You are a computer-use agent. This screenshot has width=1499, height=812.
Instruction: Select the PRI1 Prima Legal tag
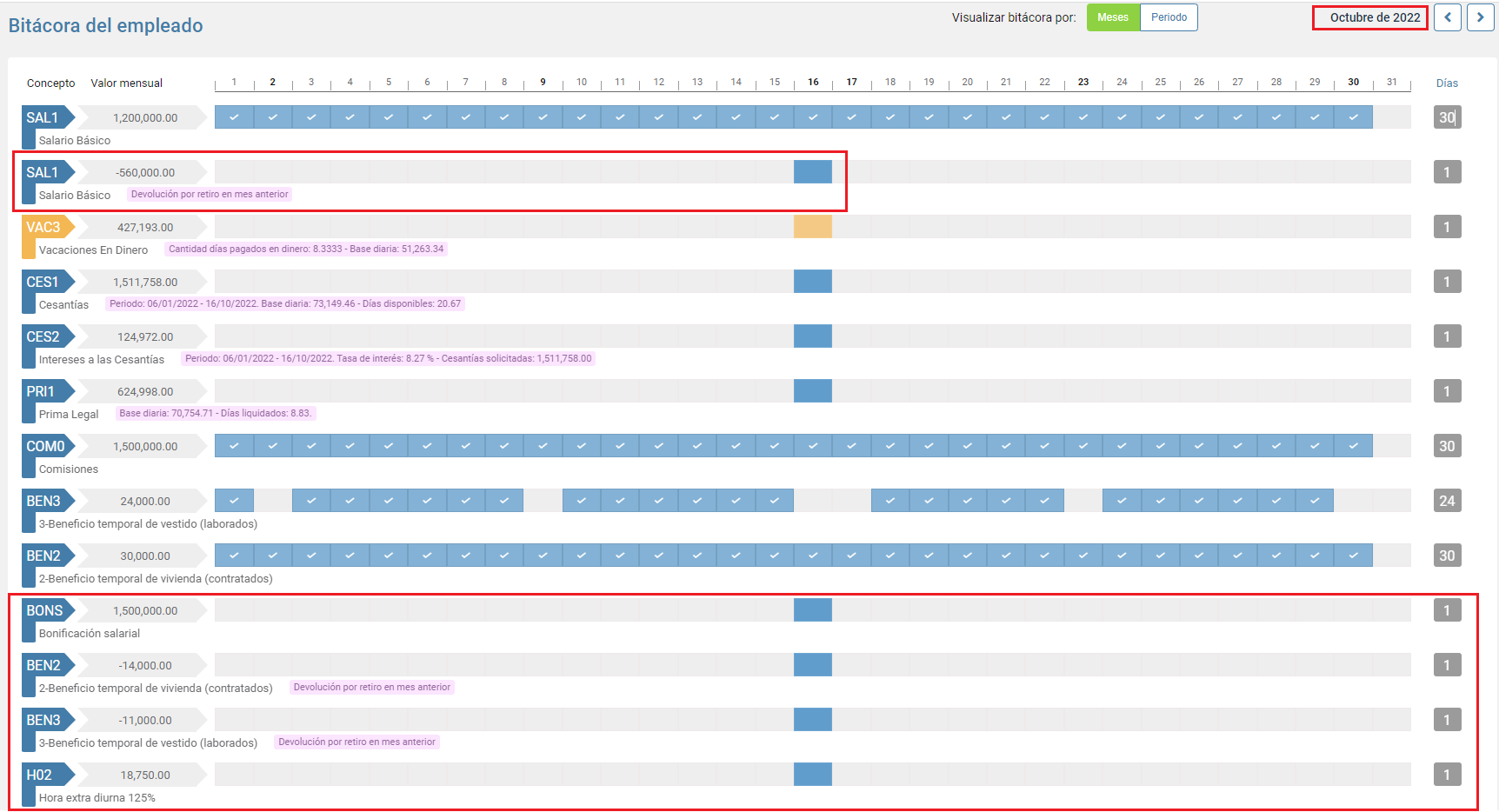point(49,391)
